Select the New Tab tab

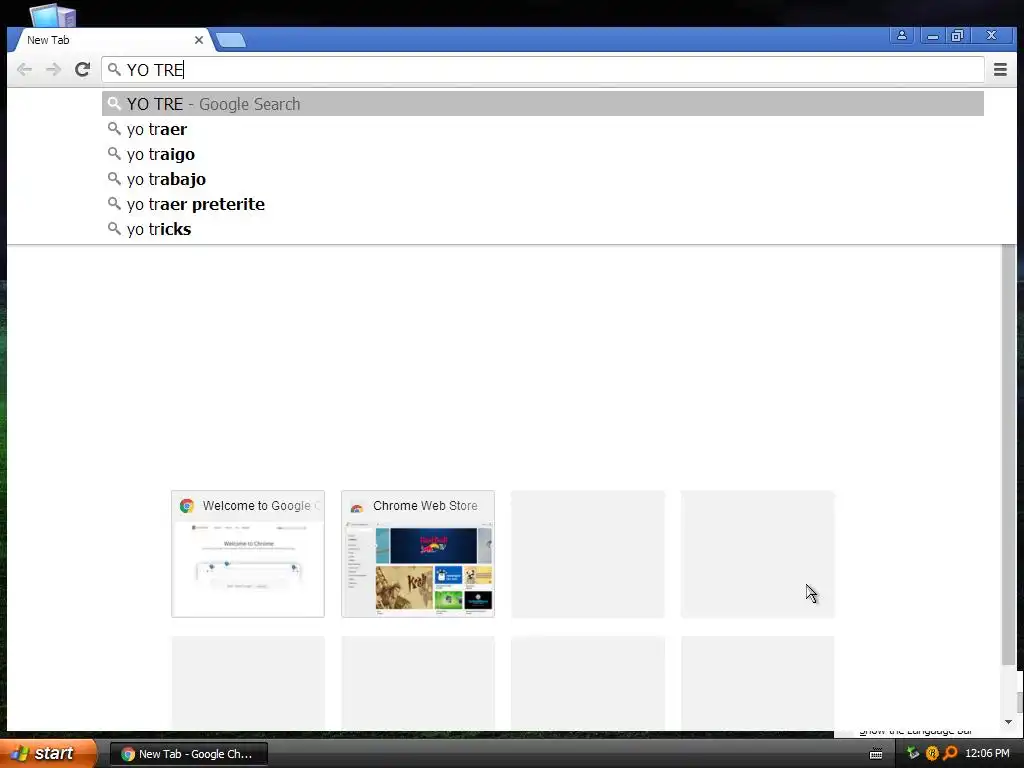click(111, 40)
